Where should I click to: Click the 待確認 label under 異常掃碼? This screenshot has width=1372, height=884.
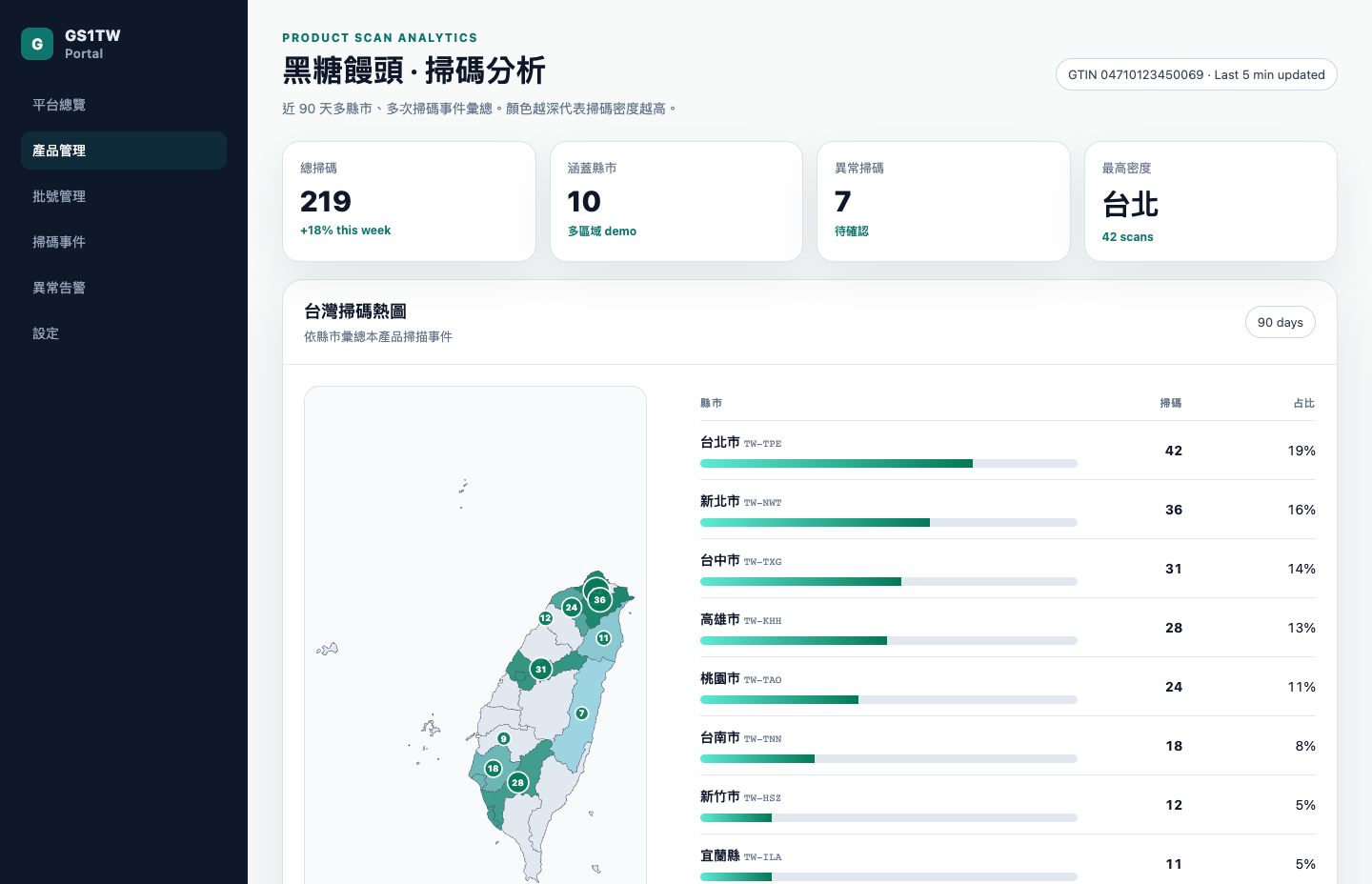[852, 231]
